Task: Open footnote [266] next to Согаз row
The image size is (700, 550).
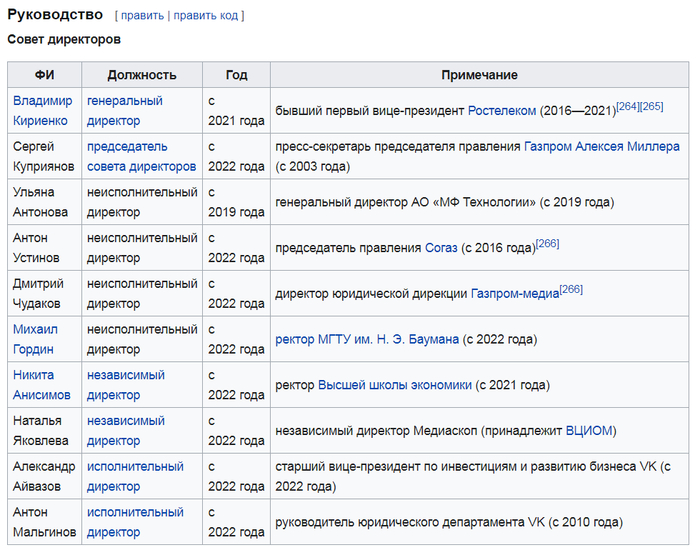Action: click(547, 243)
